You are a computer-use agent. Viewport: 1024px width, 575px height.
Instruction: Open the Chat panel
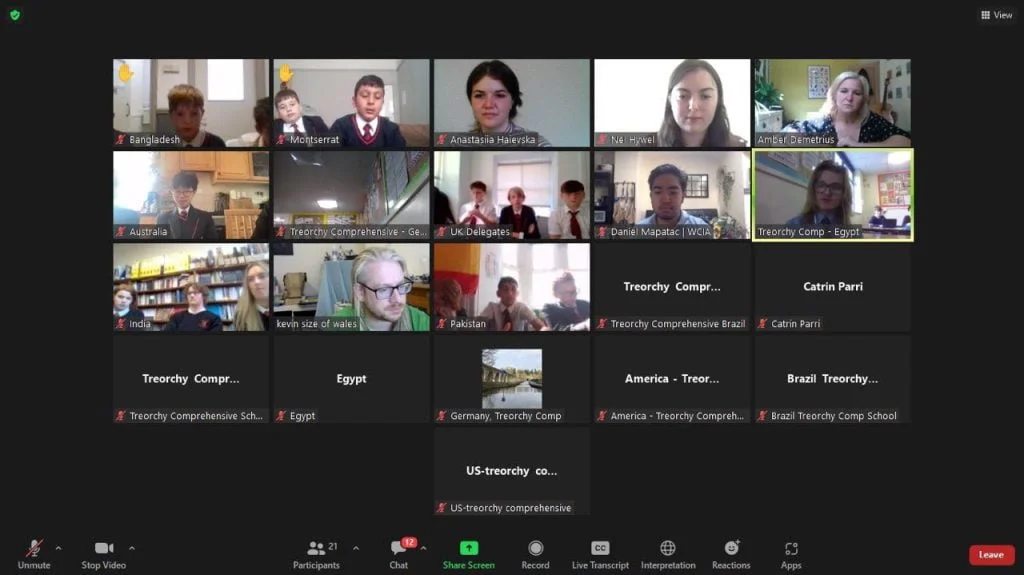click(x=399, y=555)
